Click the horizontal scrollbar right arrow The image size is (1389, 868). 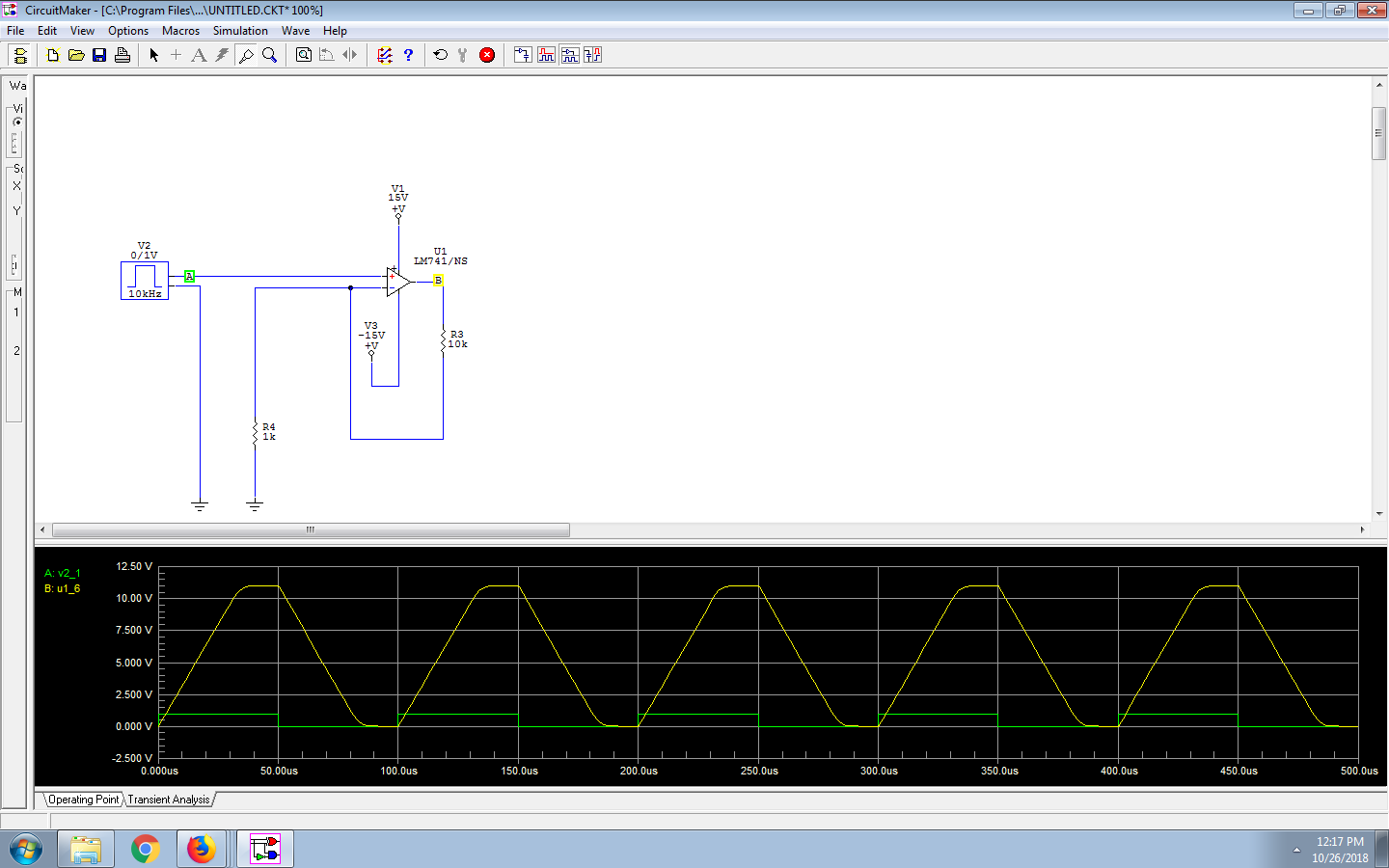(1362, 529)
